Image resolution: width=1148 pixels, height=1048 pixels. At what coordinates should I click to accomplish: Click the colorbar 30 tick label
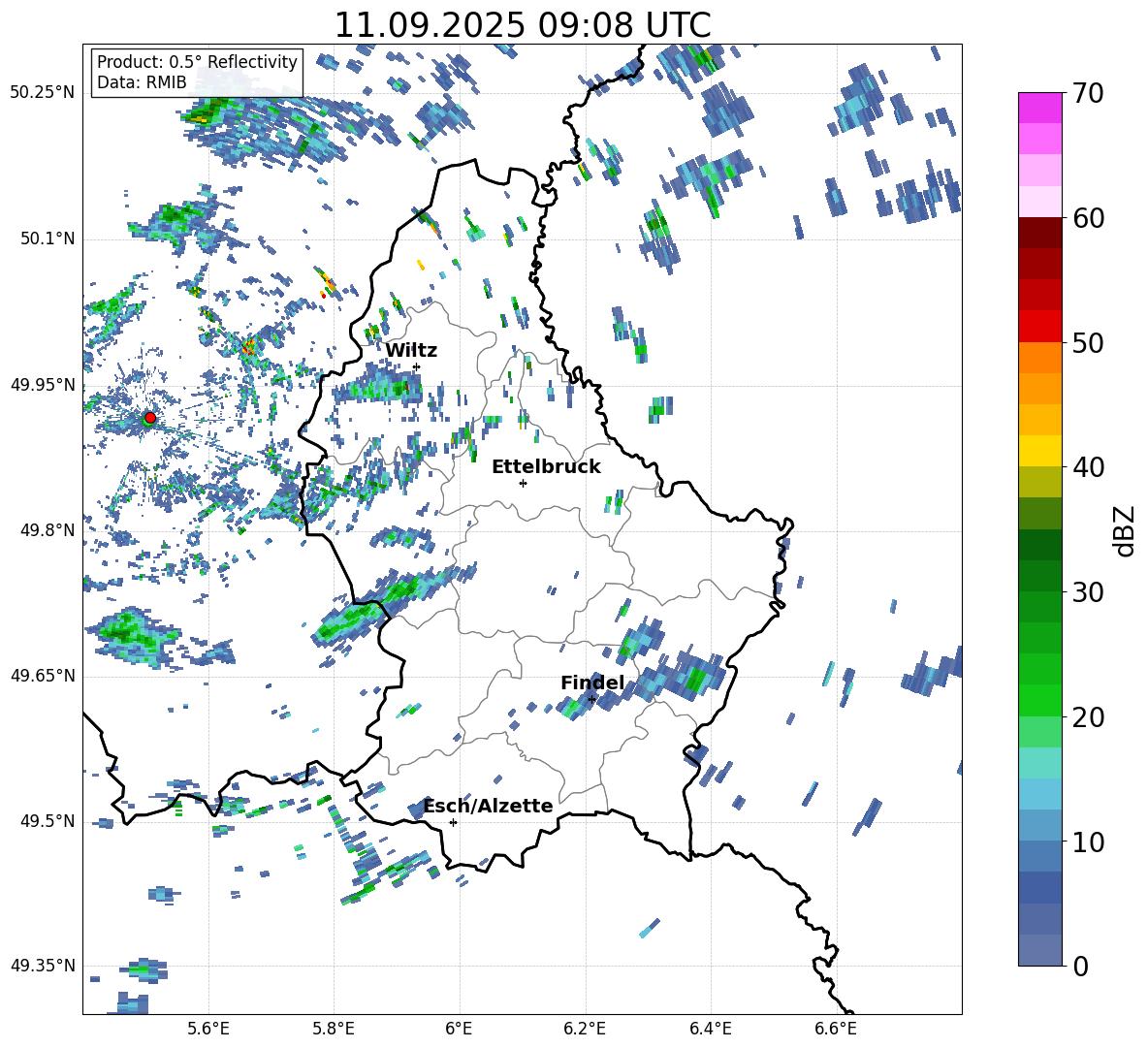pyautogui.click(x=1088, y=591)
